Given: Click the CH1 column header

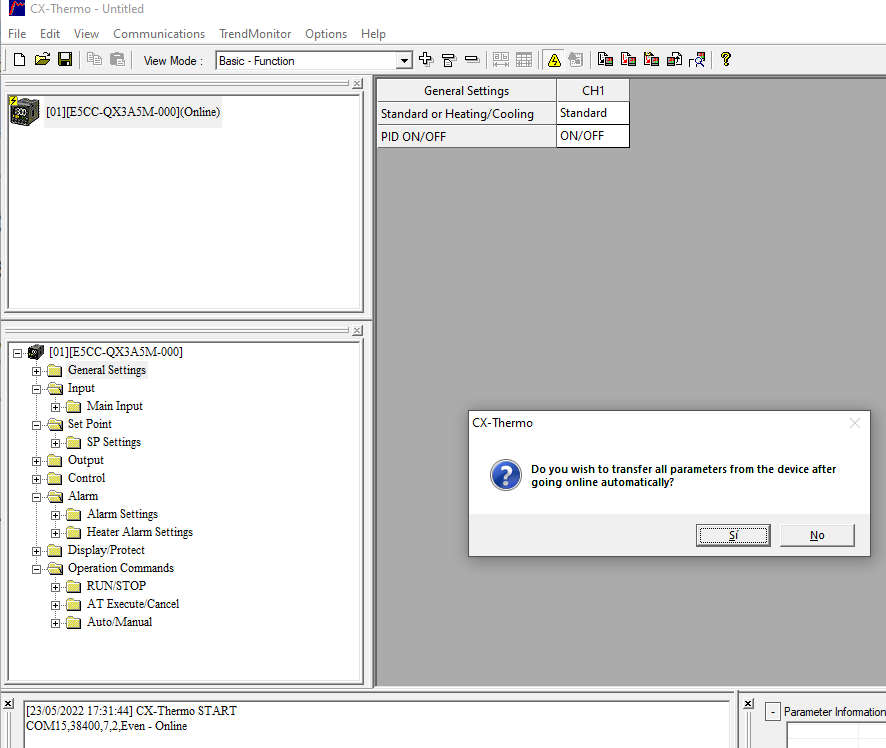Looking at the screenshot, I should 593,90.
